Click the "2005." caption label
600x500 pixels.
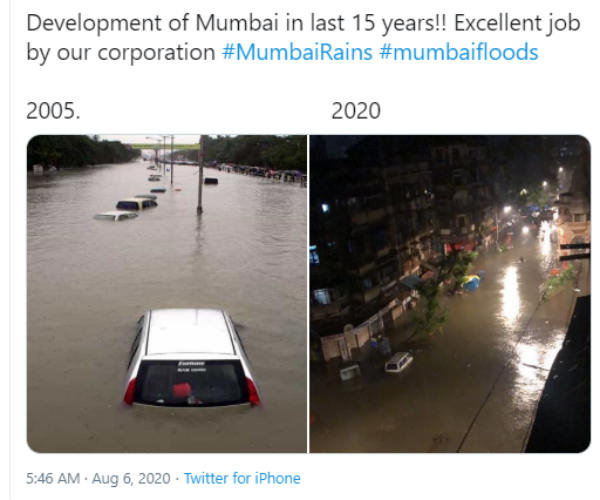click(x=53, y=111)
